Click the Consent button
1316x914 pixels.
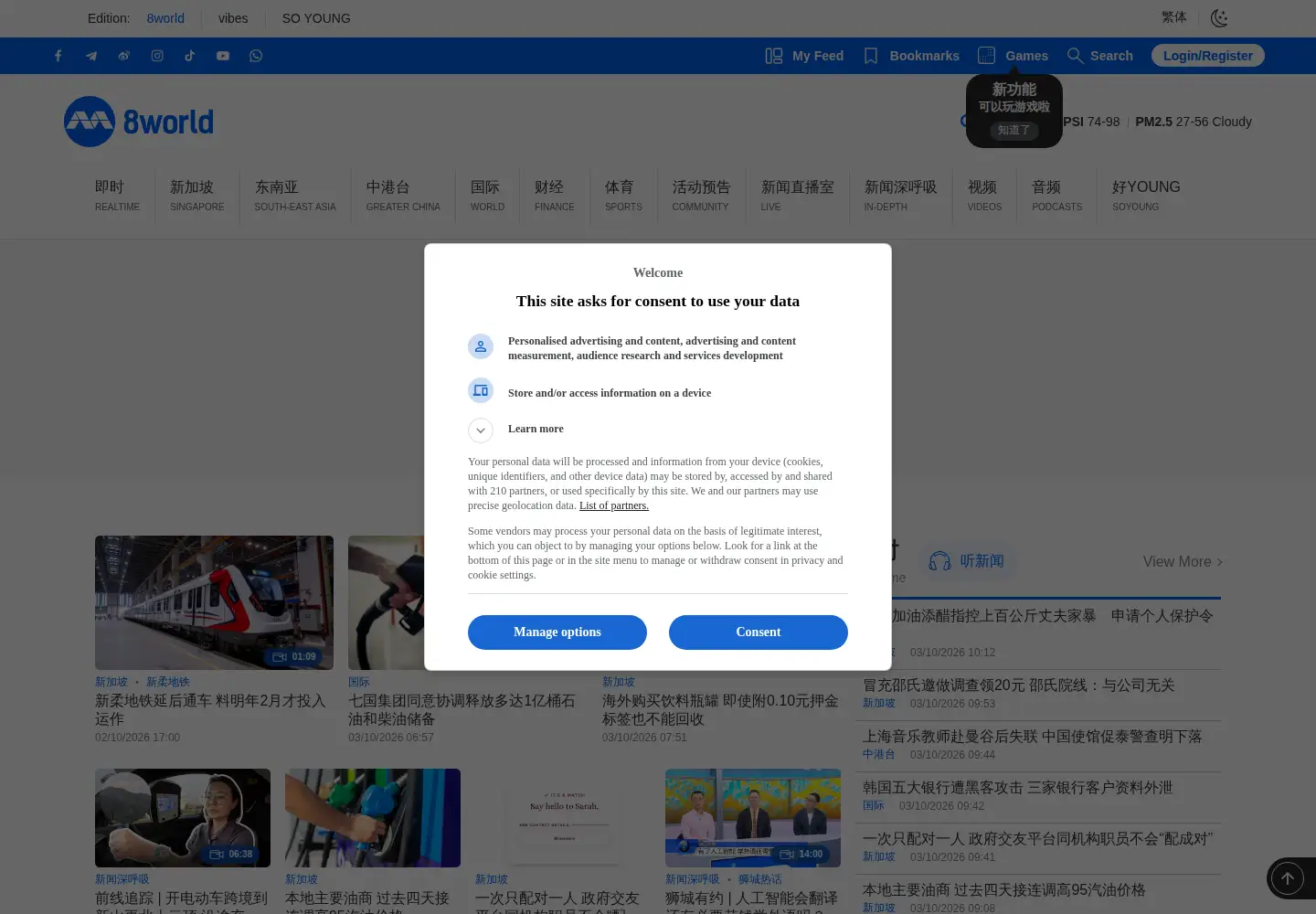pos(759,632)
